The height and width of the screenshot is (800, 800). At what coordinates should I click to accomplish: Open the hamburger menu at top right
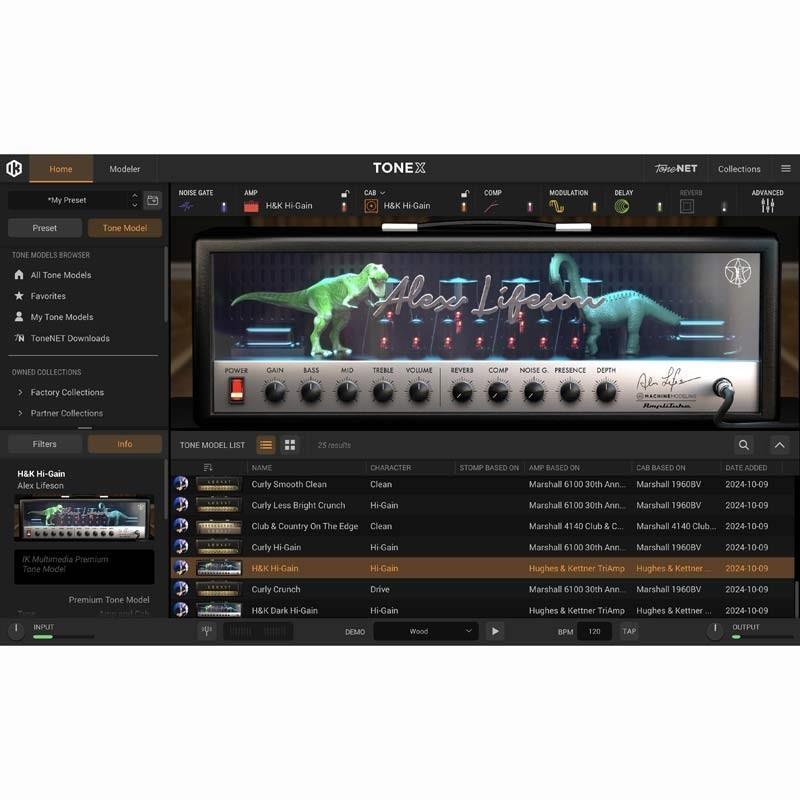click(786, 169)
